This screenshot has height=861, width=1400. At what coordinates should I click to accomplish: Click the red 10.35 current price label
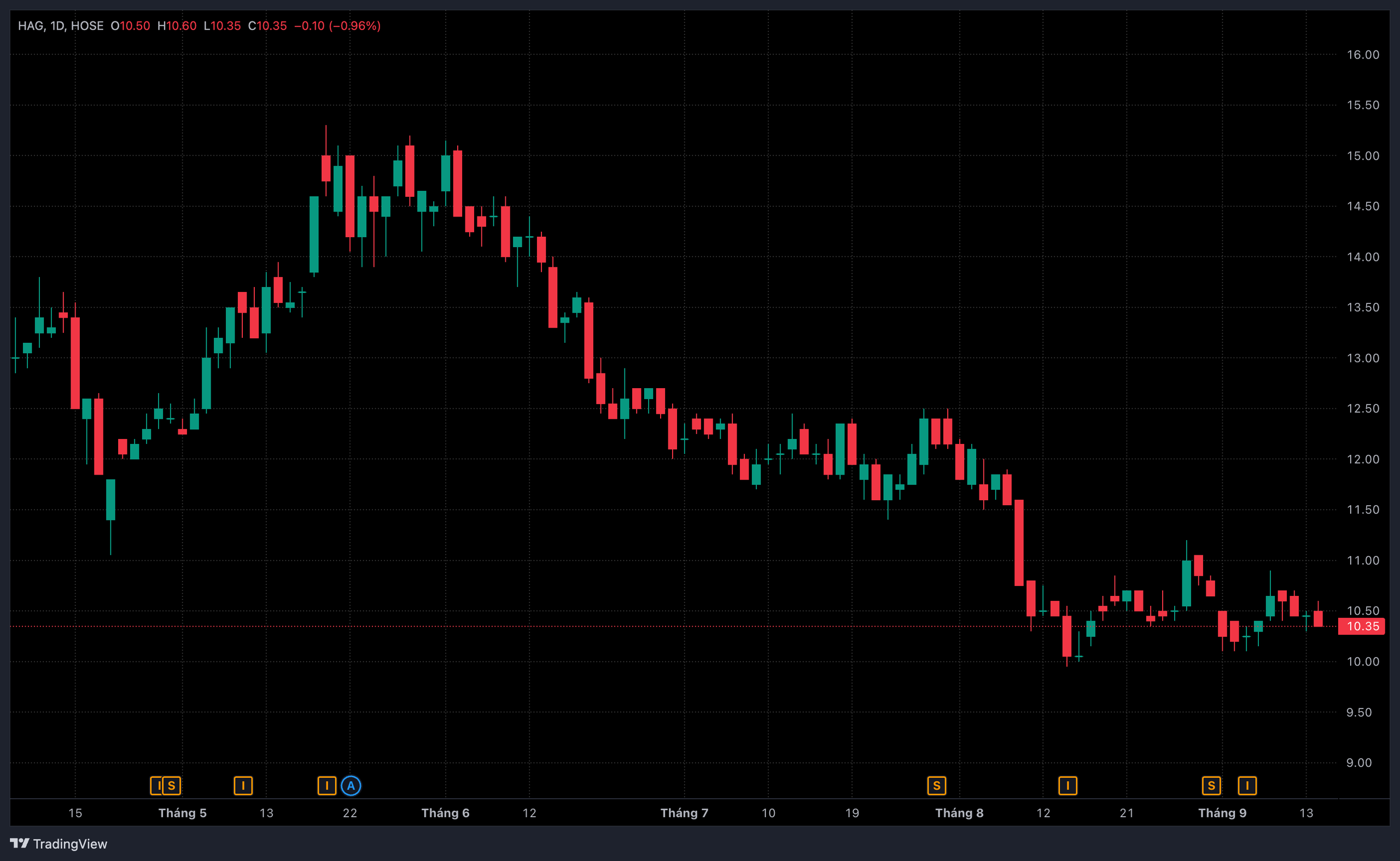pyautogui.click(x=1361, y=626)
